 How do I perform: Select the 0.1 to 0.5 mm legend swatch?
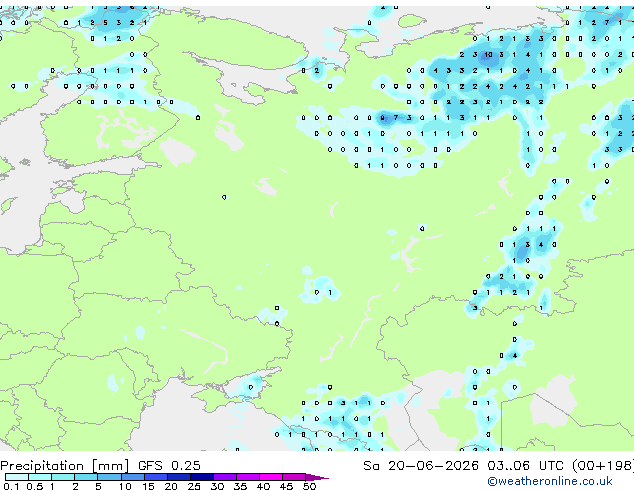[x=17, y=477]
